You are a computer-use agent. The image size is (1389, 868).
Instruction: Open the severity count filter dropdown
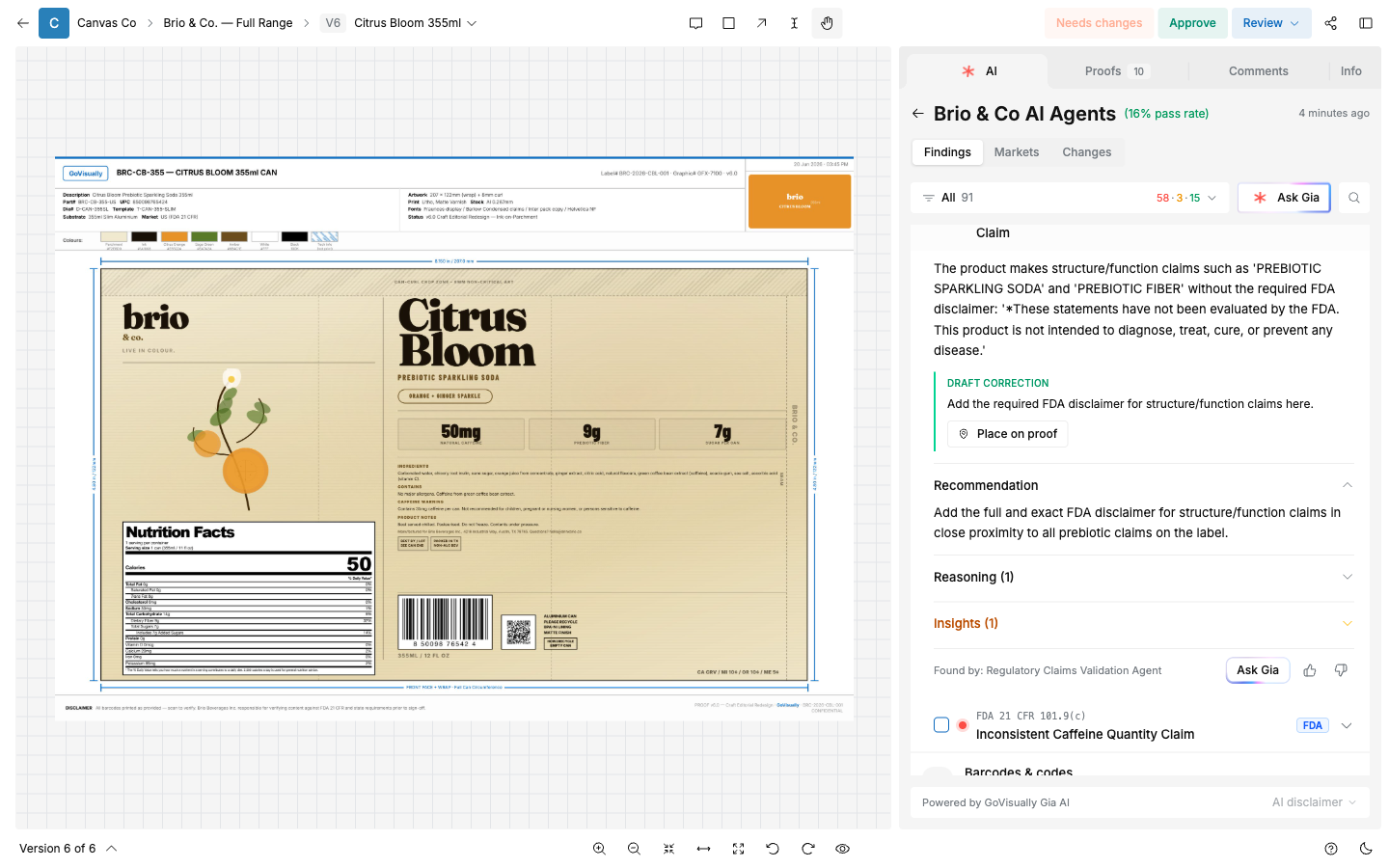[x=1186, y=198]
